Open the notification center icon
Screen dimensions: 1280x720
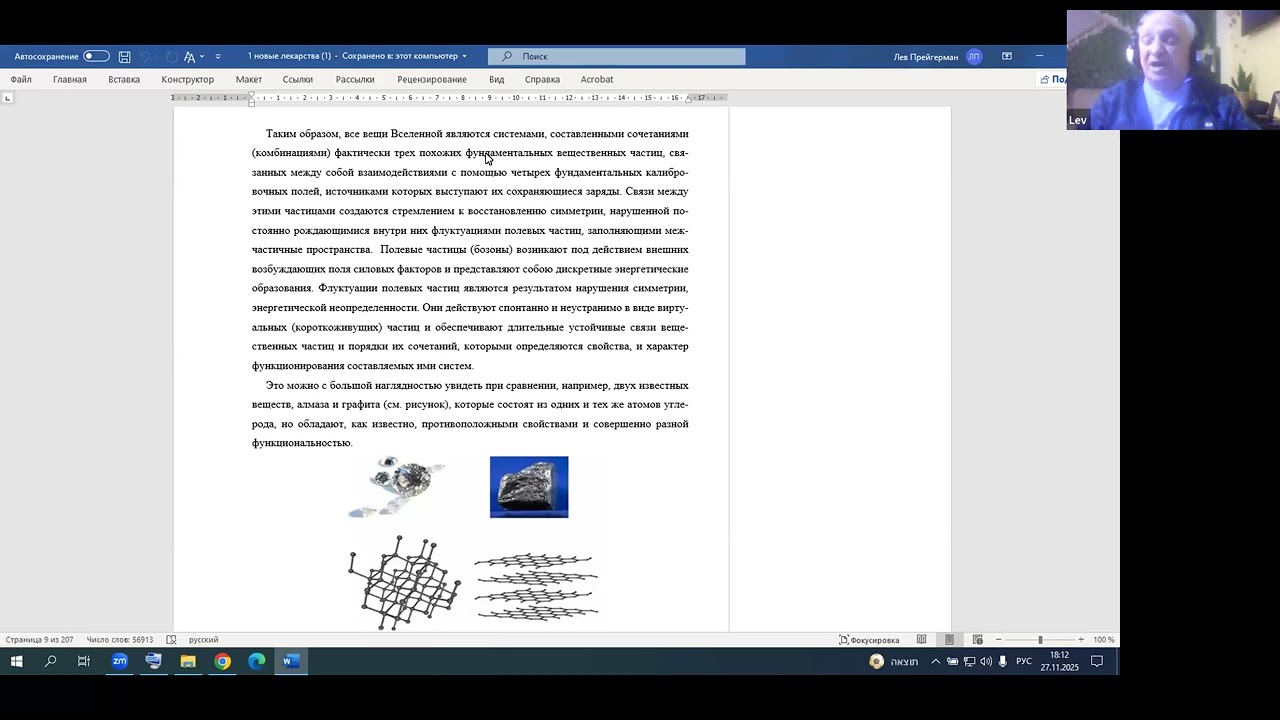point(1096,661)
